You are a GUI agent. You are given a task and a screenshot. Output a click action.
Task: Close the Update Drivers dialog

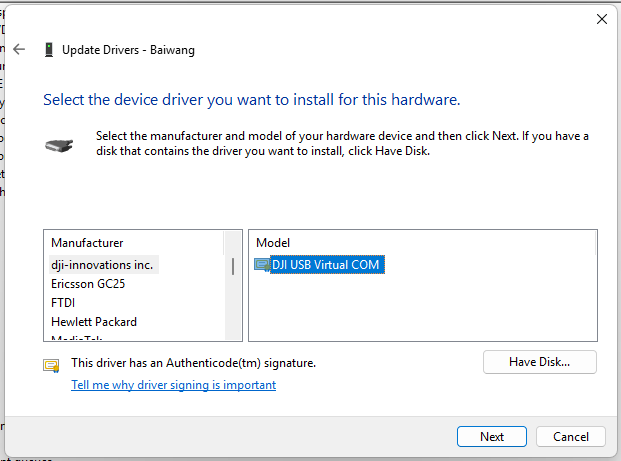coord(602,19)
